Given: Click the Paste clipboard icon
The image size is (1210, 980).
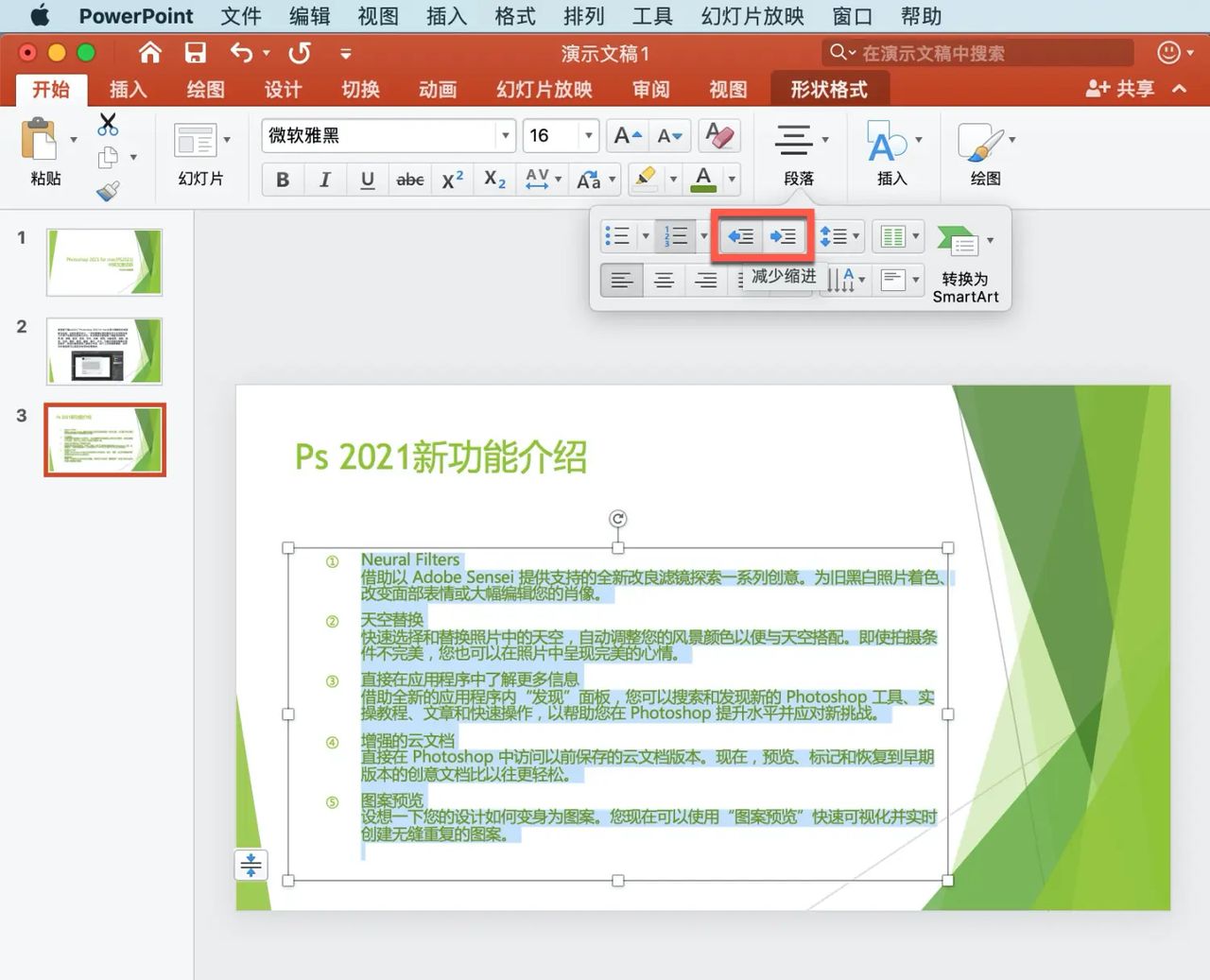Looking at the screenshot, I should point(39,140).
